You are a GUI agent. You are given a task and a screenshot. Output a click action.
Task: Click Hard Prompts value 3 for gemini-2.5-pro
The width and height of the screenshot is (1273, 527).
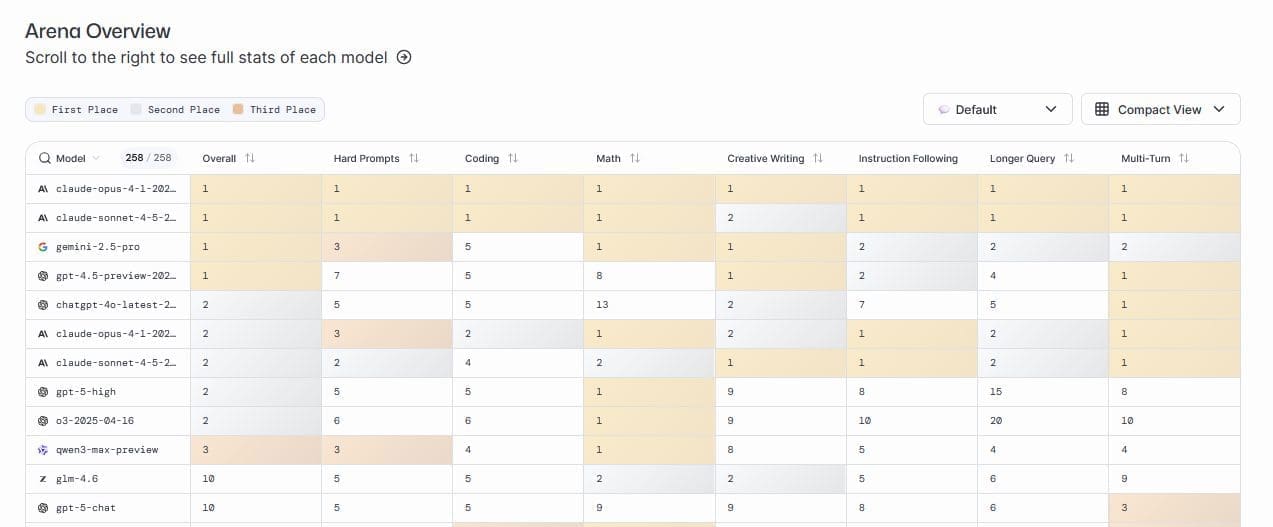click(337, 246)
